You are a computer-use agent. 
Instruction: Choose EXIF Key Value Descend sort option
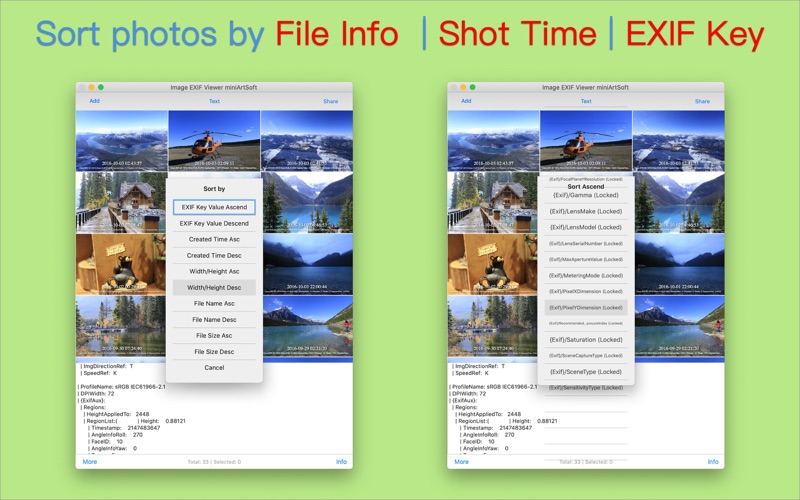[x=214, y=223]
